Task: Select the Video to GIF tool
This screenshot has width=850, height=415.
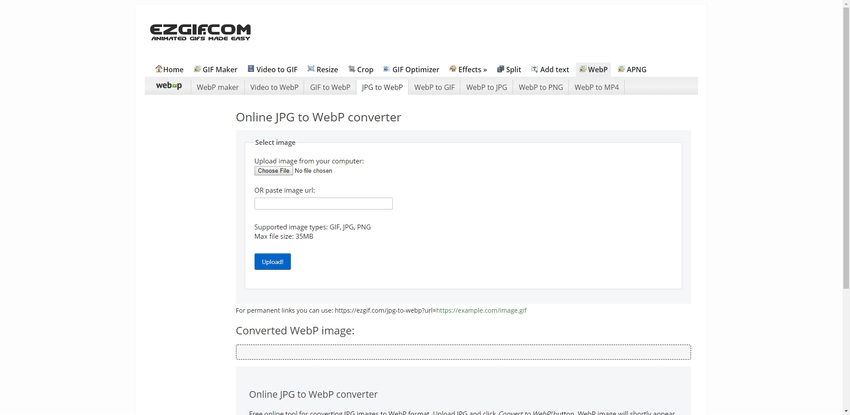Action: (x=272, y=69)
